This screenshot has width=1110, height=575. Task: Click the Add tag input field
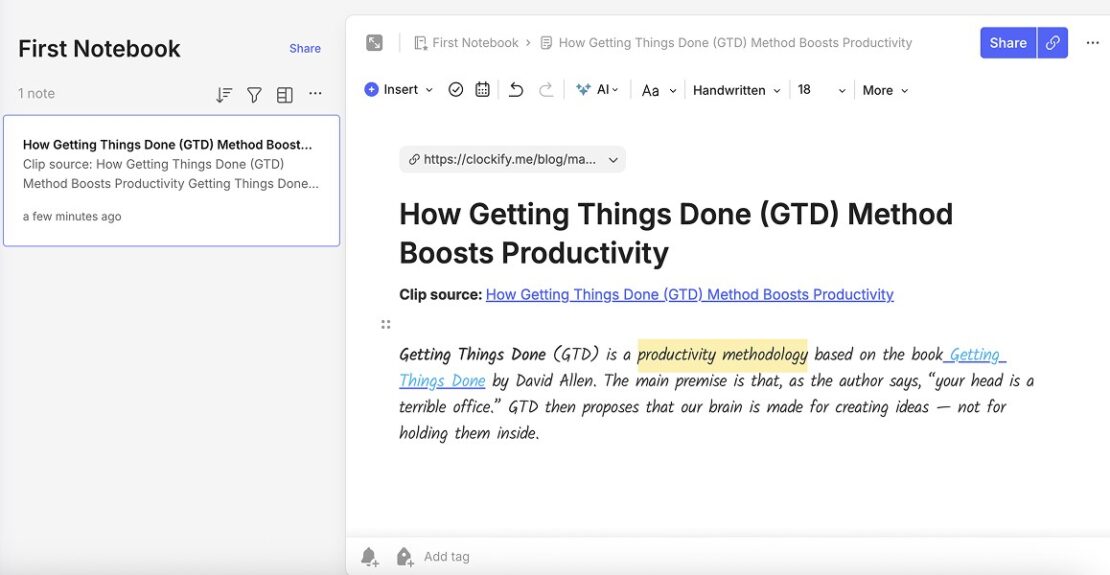(x=447, y=557)
